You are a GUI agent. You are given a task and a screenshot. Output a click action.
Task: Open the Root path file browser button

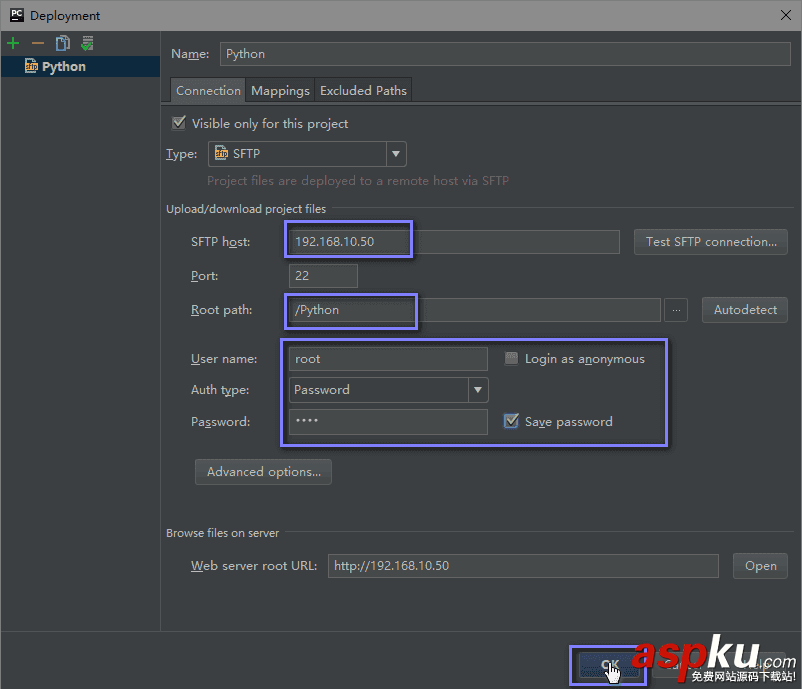click(676, 310)
